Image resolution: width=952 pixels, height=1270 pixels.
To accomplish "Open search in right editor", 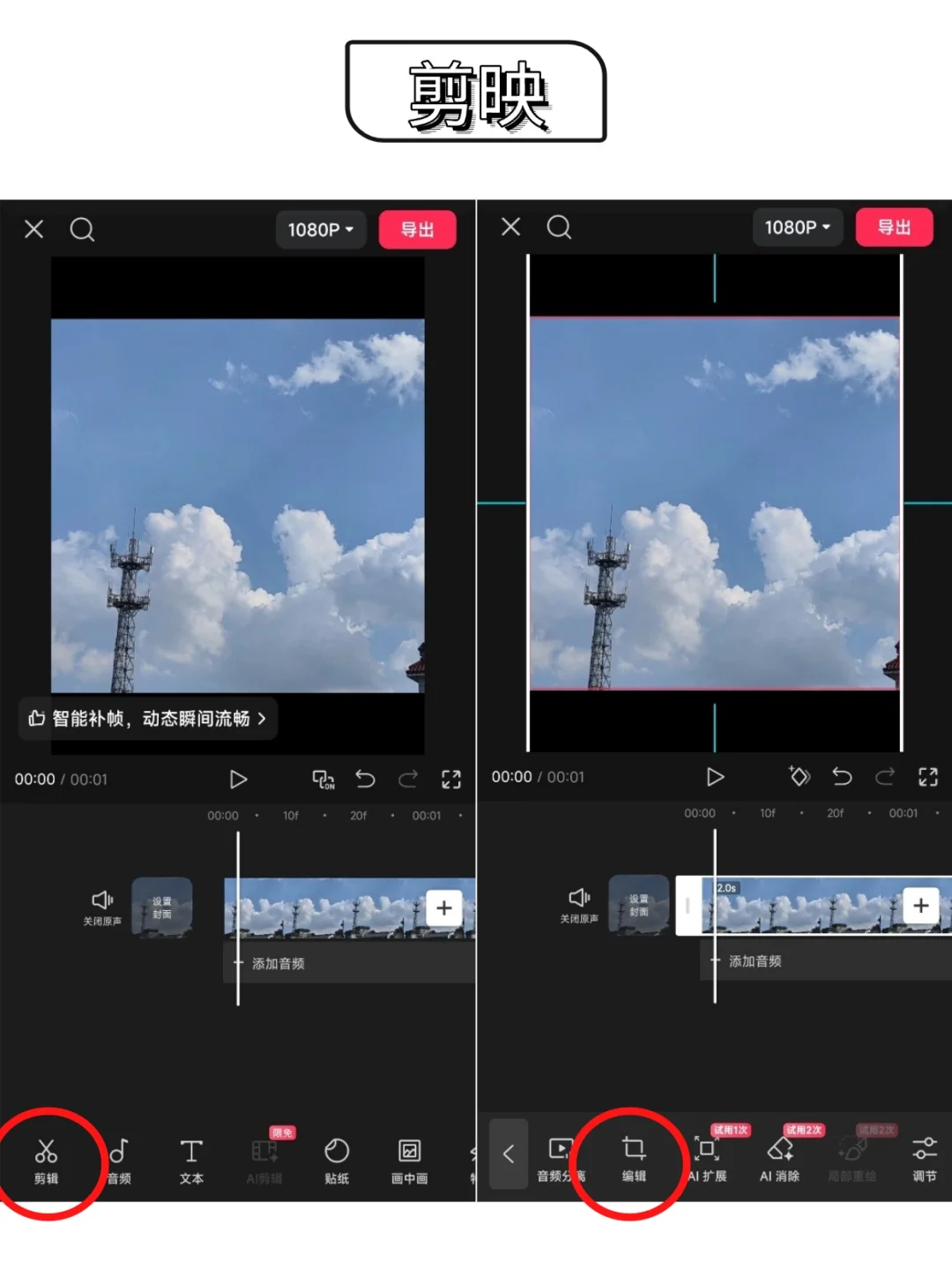I will (x=559, y=227).
